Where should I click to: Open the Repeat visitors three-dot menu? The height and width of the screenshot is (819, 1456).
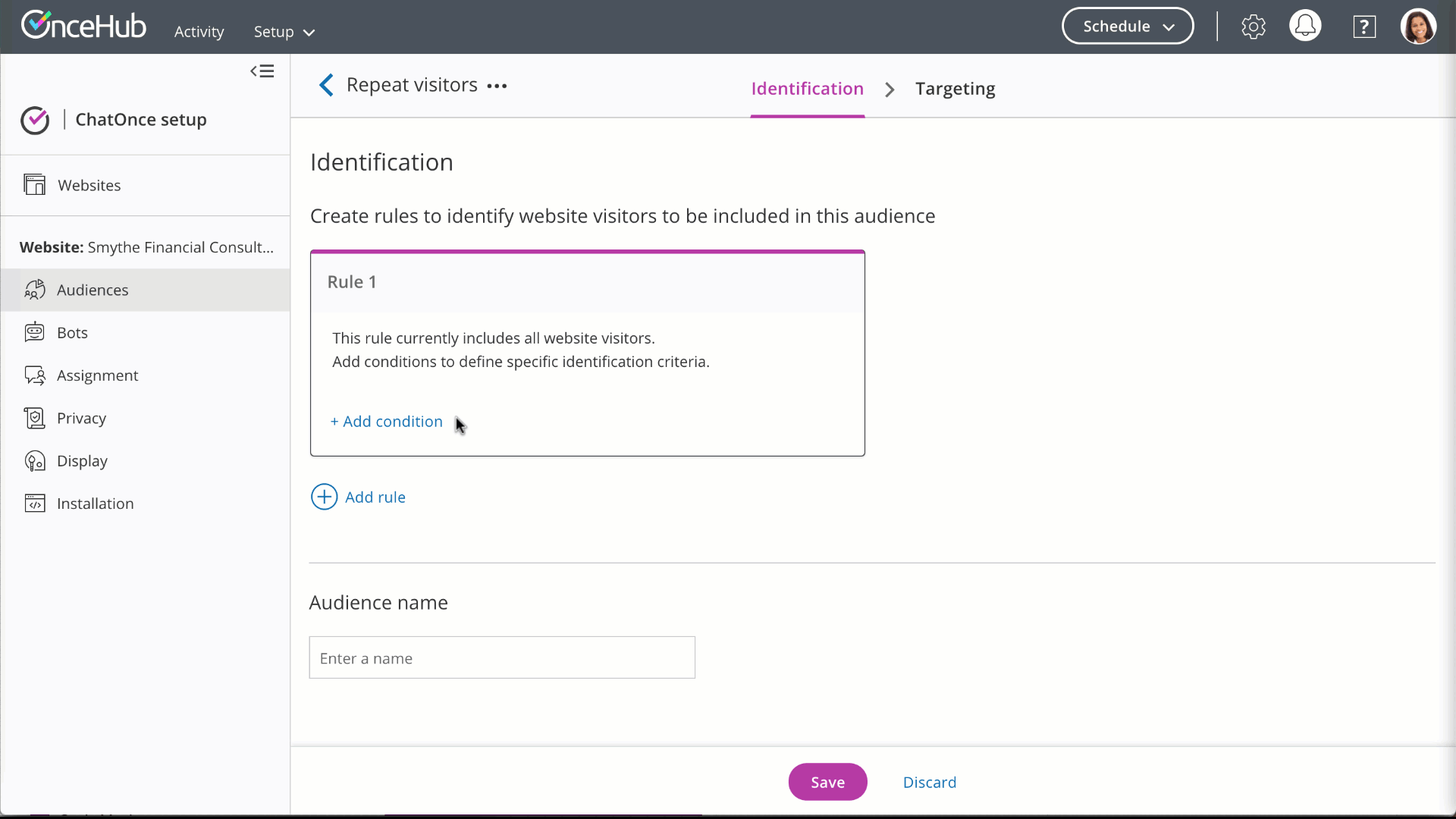click(497, 86)
